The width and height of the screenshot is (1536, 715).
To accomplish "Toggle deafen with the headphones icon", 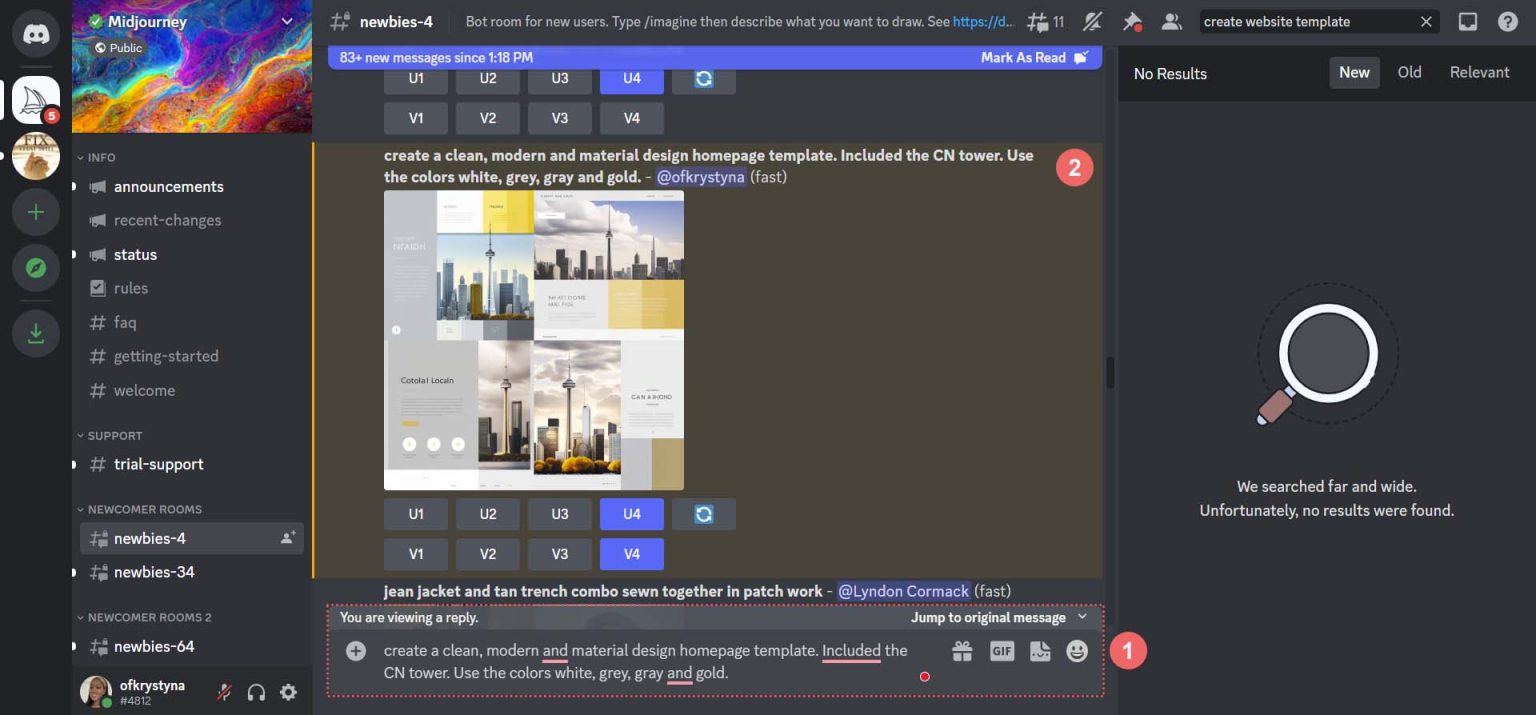I will (257, 692).
